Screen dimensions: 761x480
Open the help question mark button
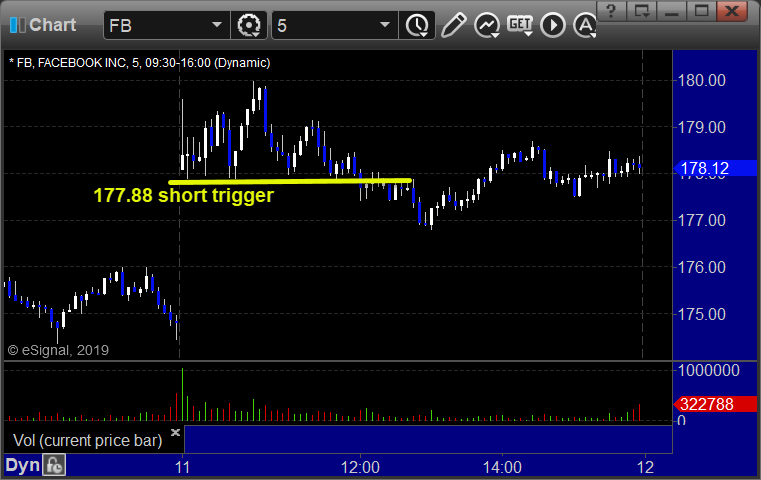[612, 11]
